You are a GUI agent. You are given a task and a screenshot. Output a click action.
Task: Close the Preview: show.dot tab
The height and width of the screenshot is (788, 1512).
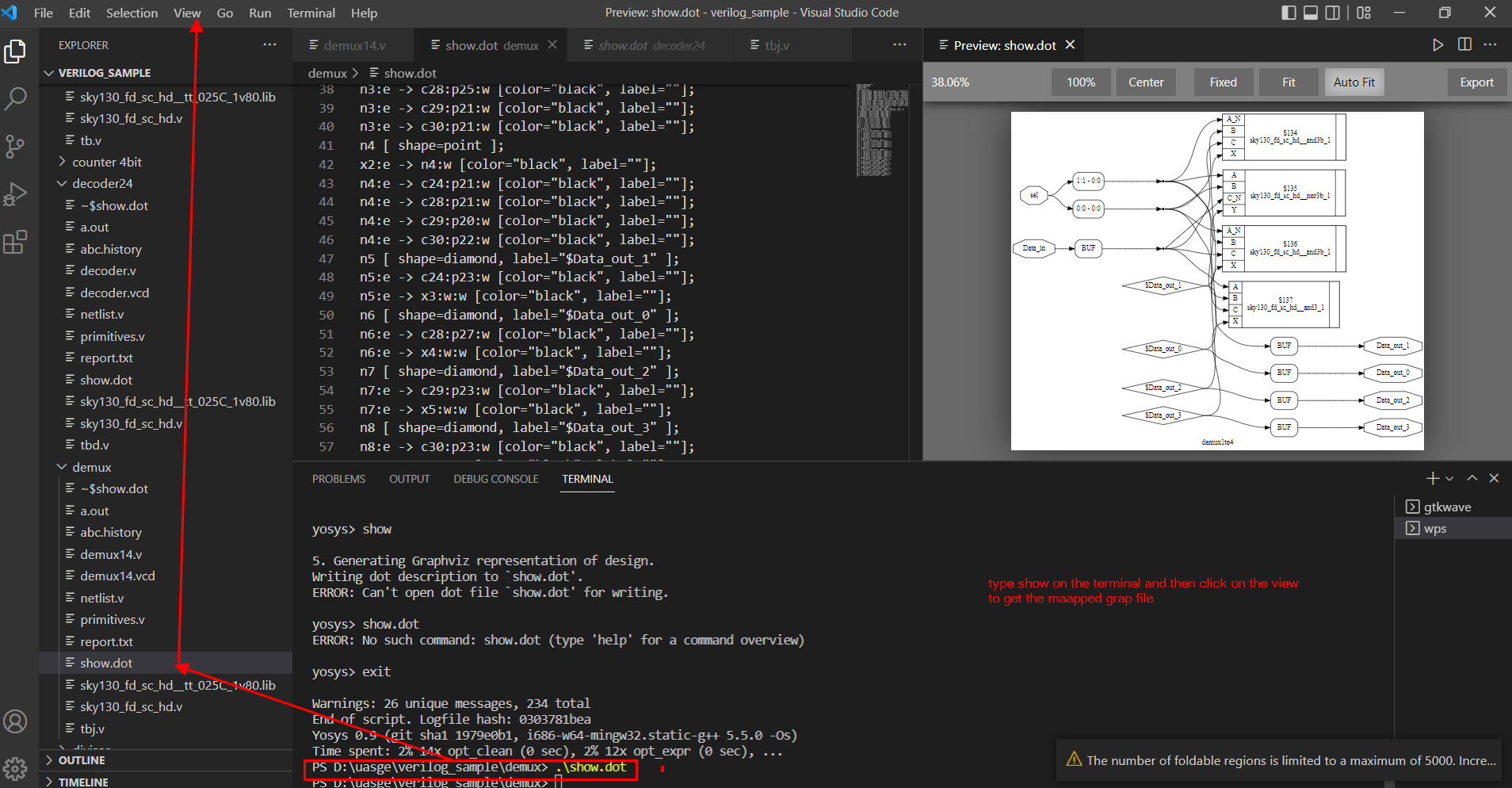[x=1070, y=45]
